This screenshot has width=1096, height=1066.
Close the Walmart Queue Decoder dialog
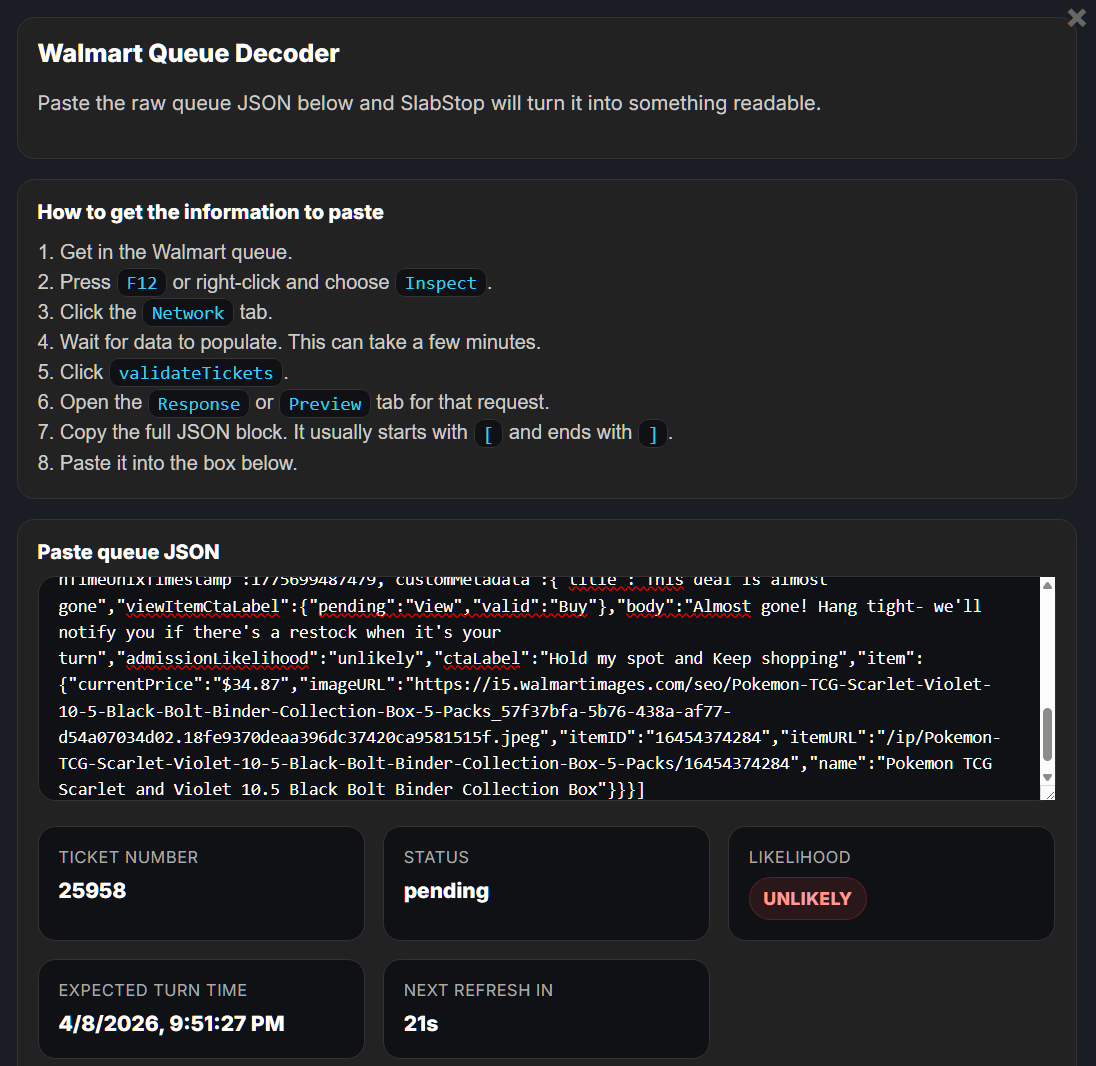click(1076, 17)
